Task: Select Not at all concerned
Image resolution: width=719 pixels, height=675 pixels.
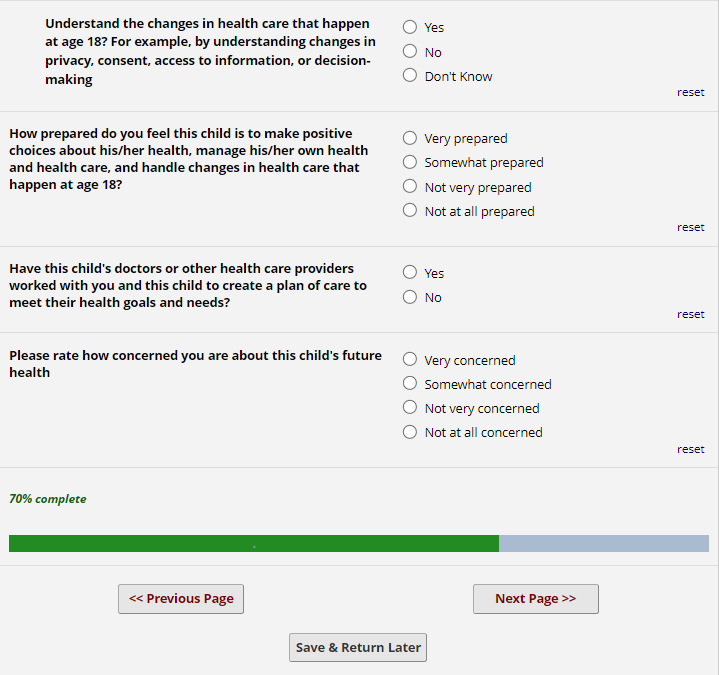Action: click(x=410, y=432)
